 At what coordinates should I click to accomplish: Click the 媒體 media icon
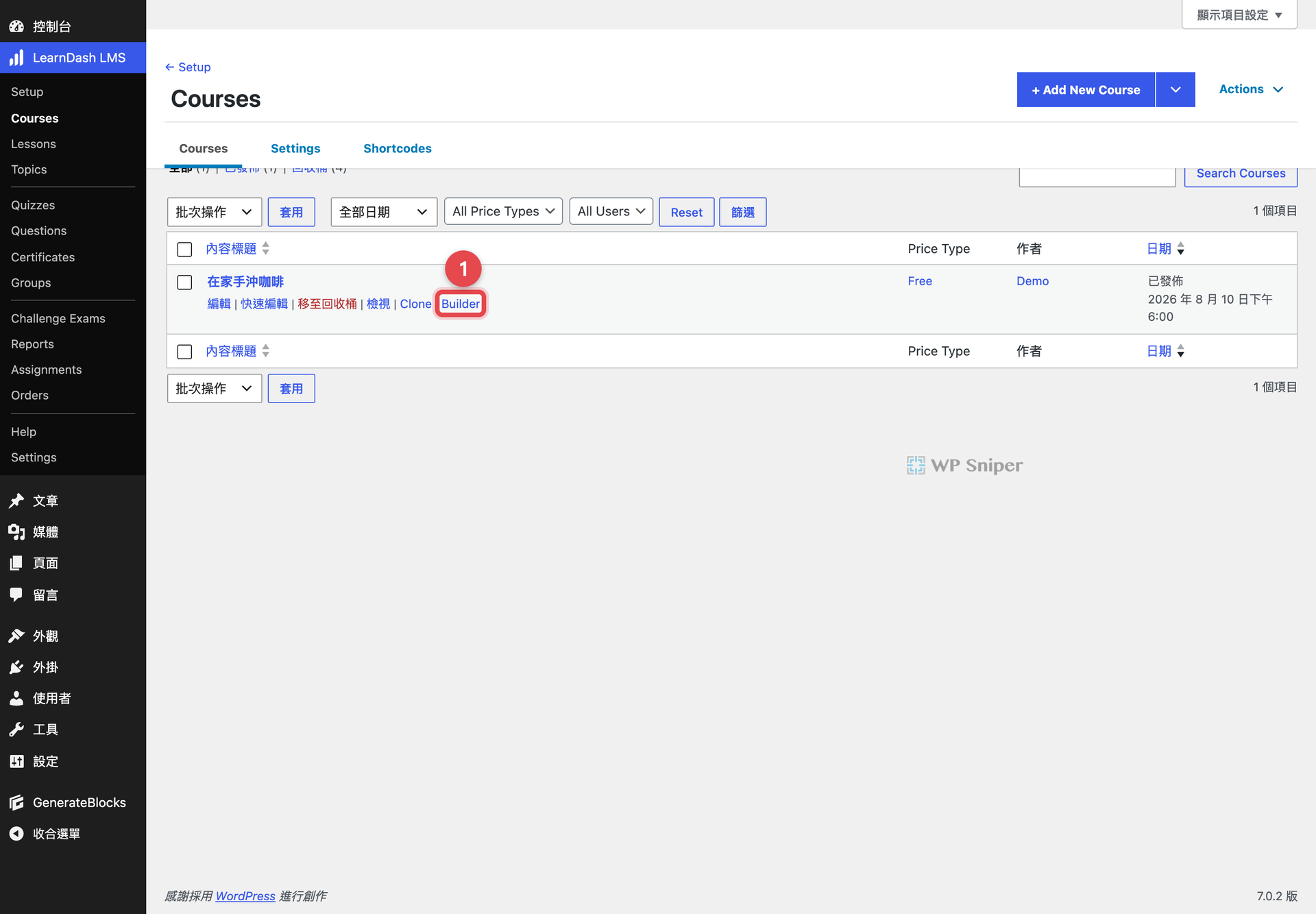(x=16, y=532)
